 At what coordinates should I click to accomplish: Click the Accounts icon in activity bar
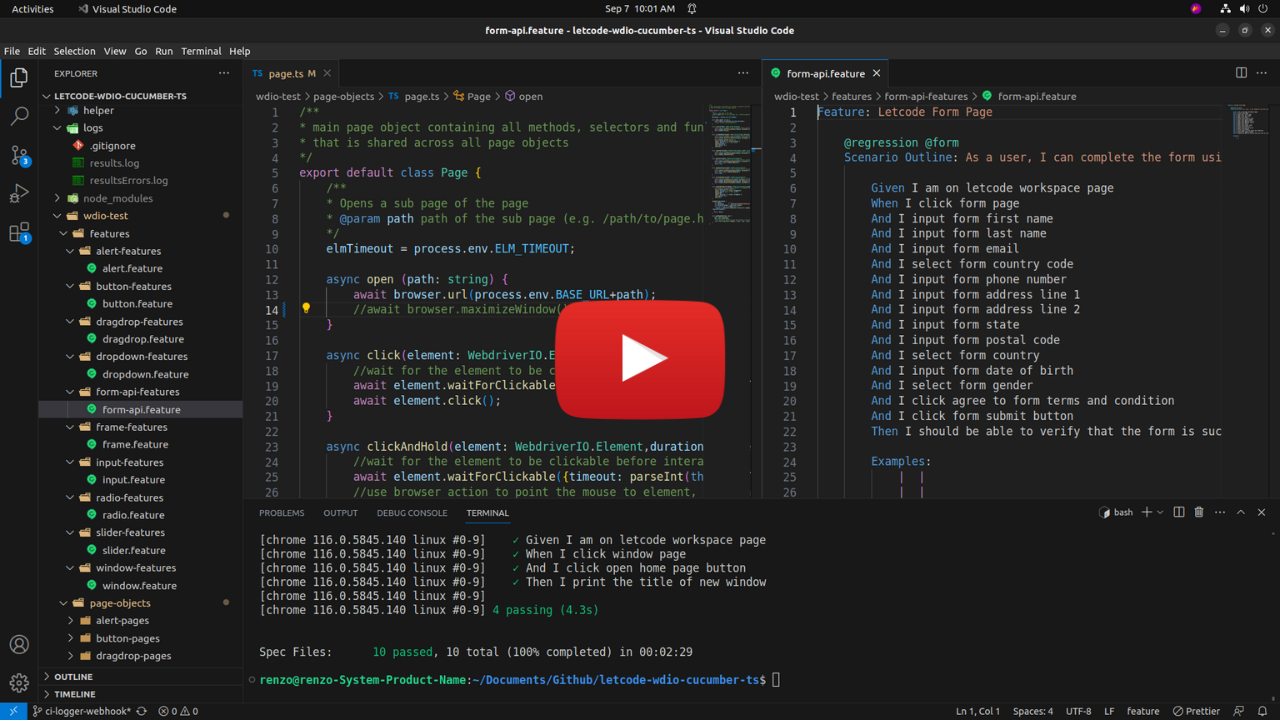coord(19,645)
